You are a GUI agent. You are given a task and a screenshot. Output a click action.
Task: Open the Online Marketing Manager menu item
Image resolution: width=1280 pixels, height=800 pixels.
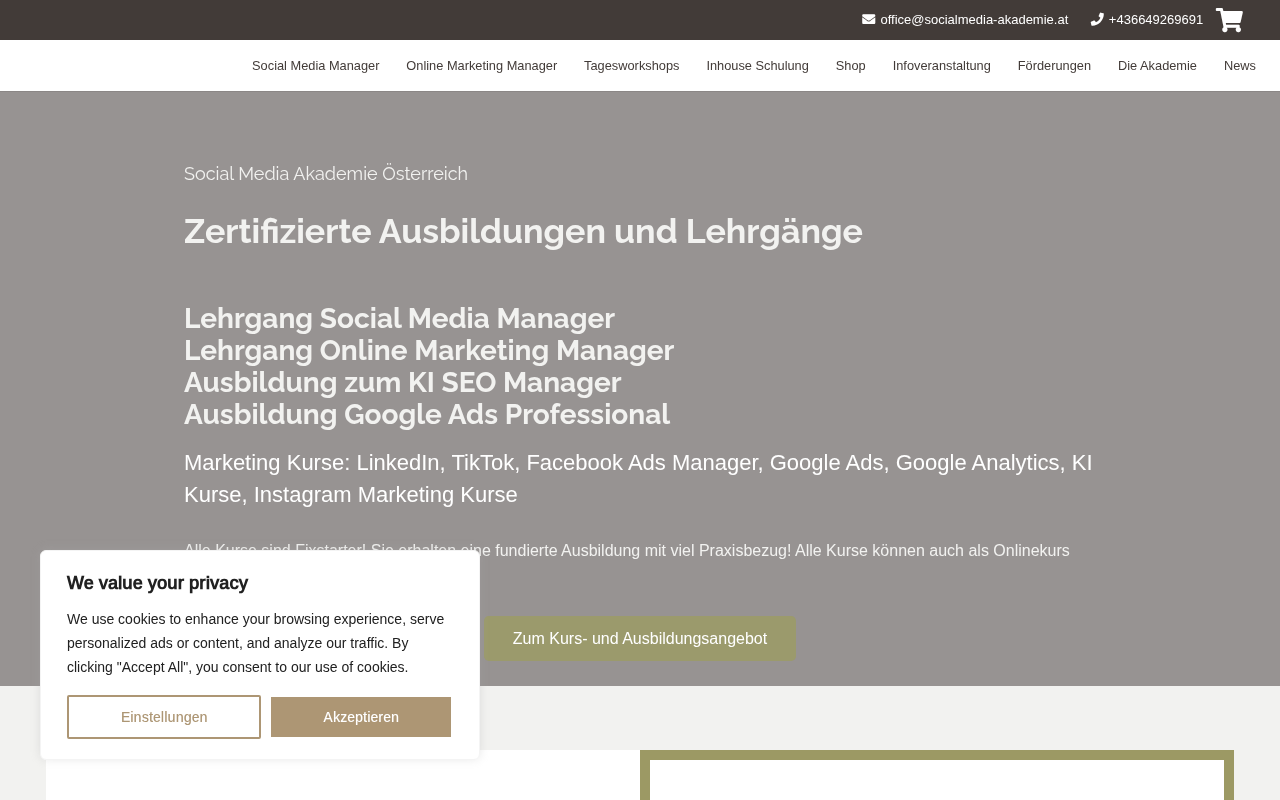(x=482, y=66)
